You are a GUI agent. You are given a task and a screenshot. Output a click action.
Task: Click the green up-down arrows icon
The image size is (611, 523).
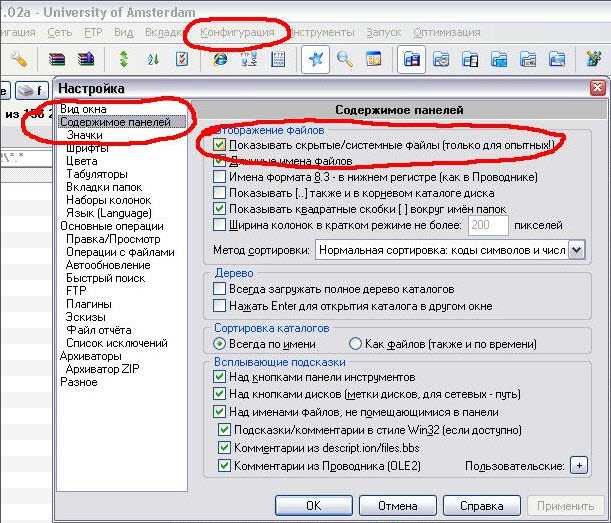[x=124, y=60]
